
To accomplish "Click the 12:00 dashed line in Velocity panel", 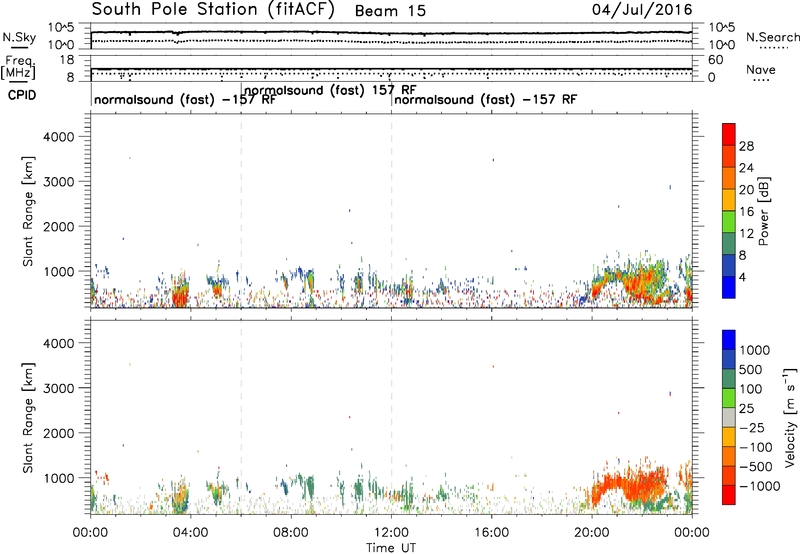I will pyautogui.click(x=391, y=417).
